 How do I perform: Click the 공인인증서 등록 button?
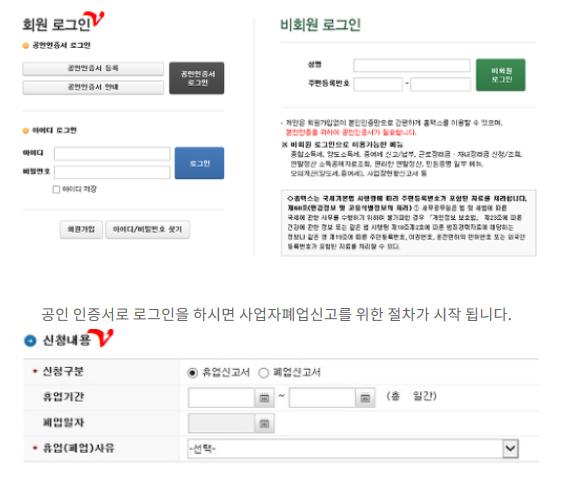[x=93, y=68]
